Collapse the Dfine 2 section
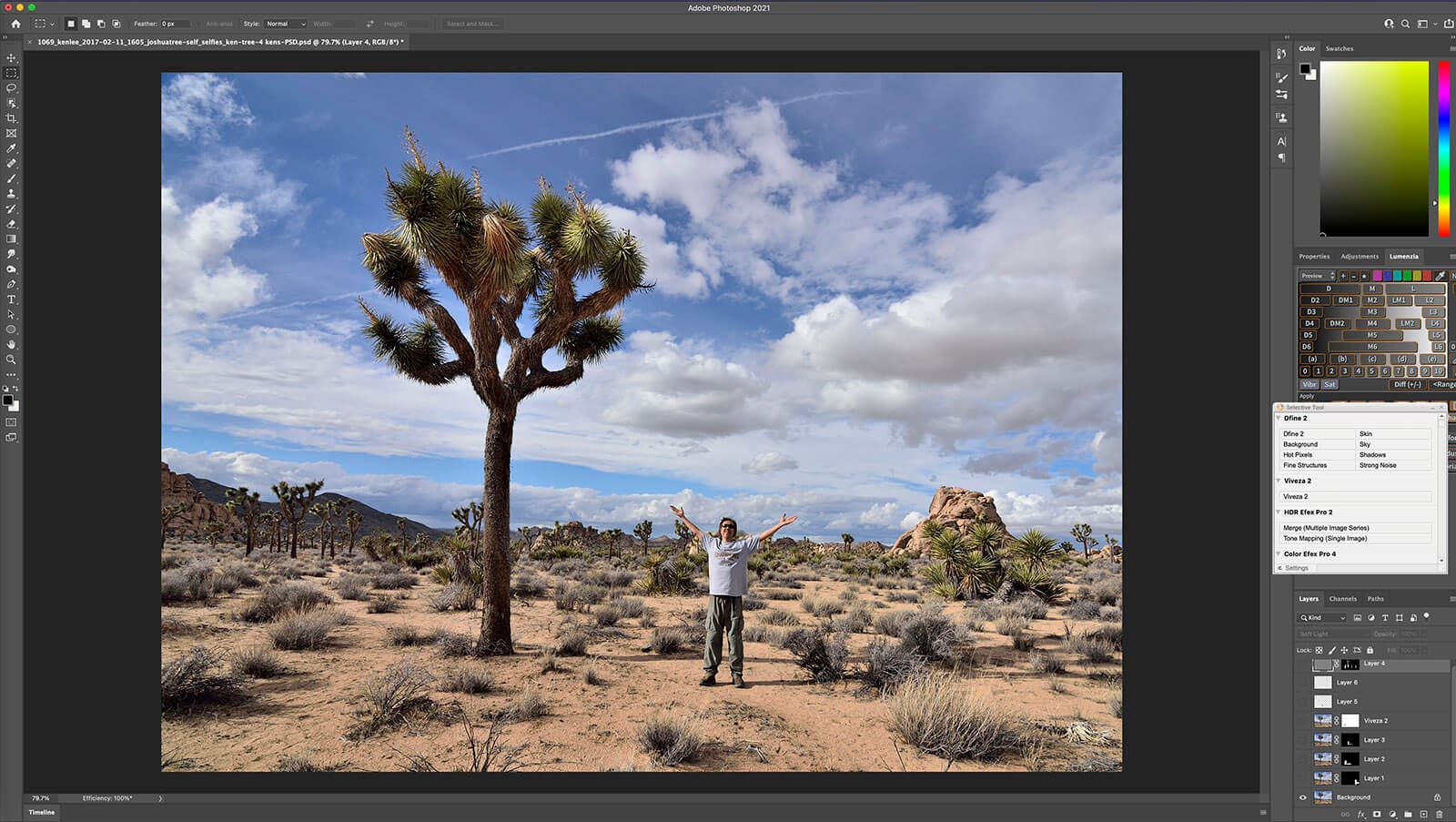The image size is (1456, 822). 1279,419
